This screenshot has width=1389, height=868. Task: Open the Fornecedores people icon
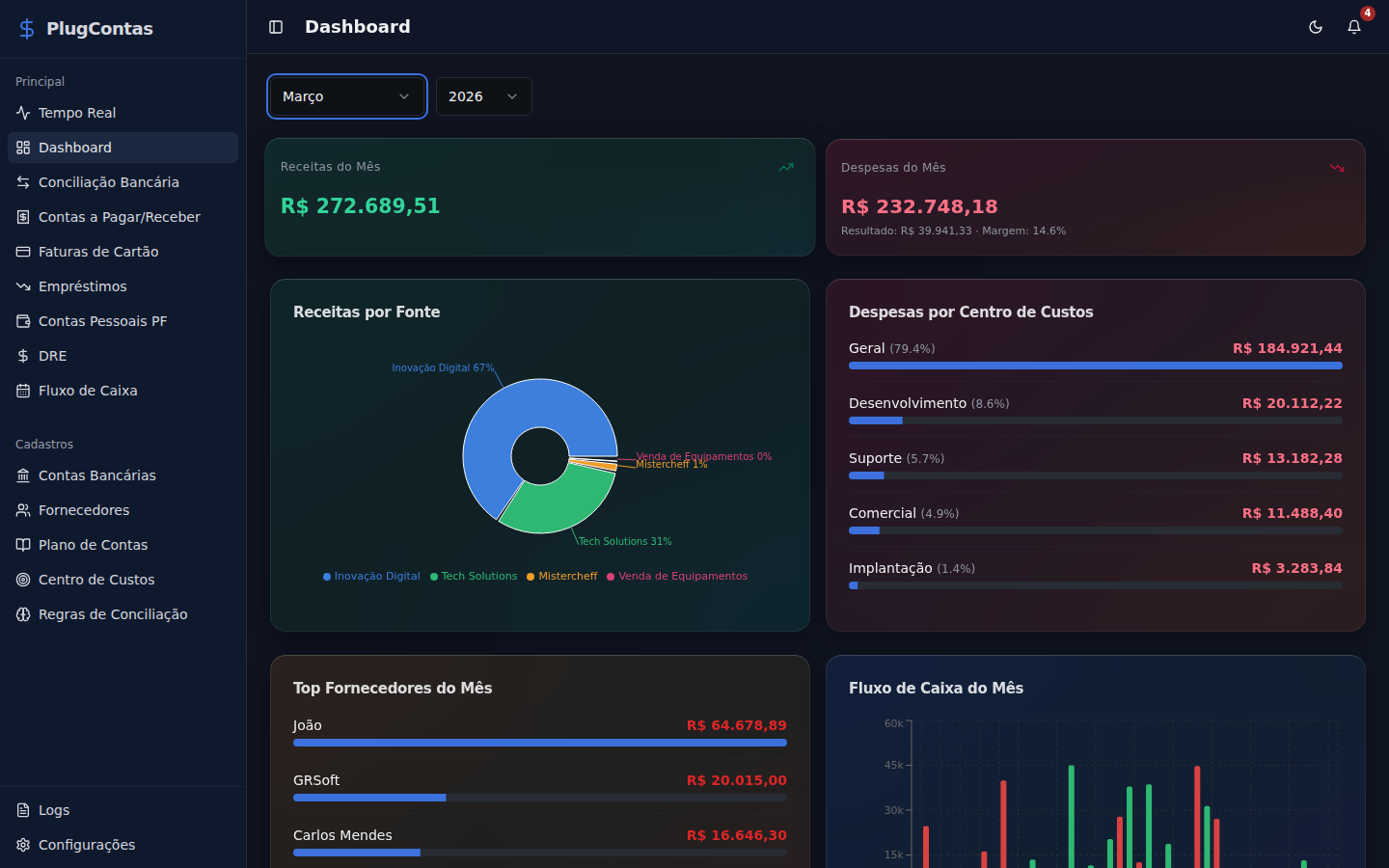[23, 510]
